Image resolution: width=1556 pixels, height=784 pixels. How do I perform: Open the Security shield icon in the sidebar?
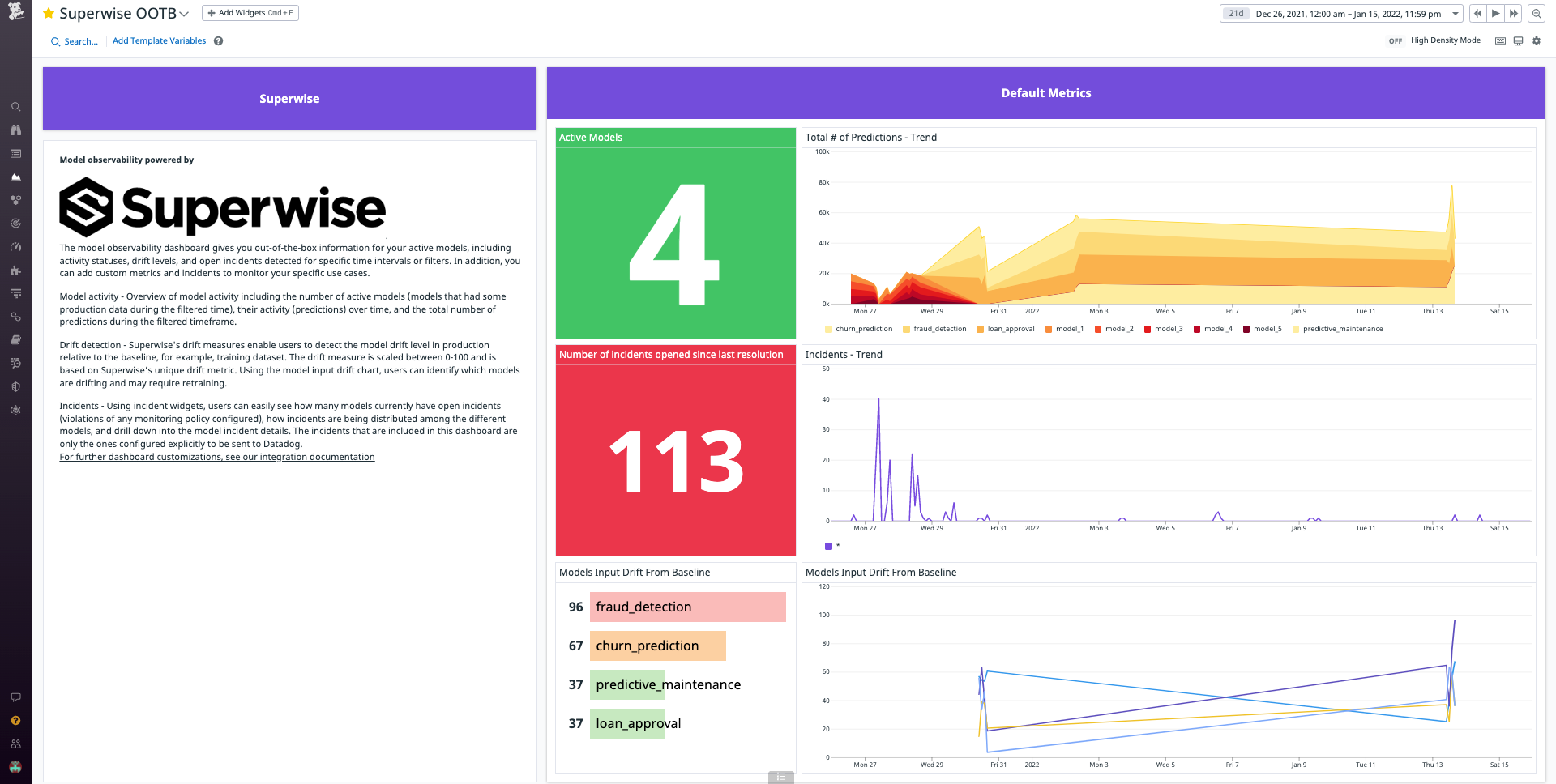point(15,386)
